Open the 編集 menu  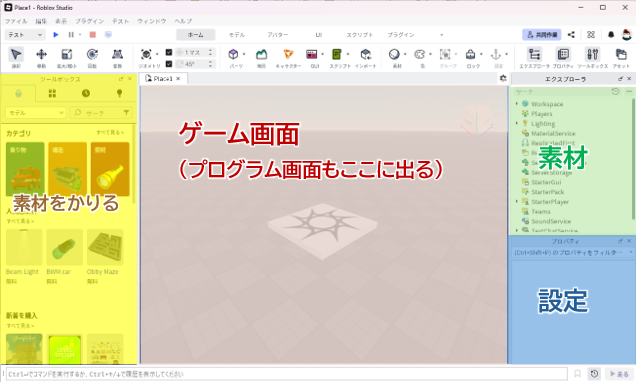pyautogui.click(x=41, y=21)
